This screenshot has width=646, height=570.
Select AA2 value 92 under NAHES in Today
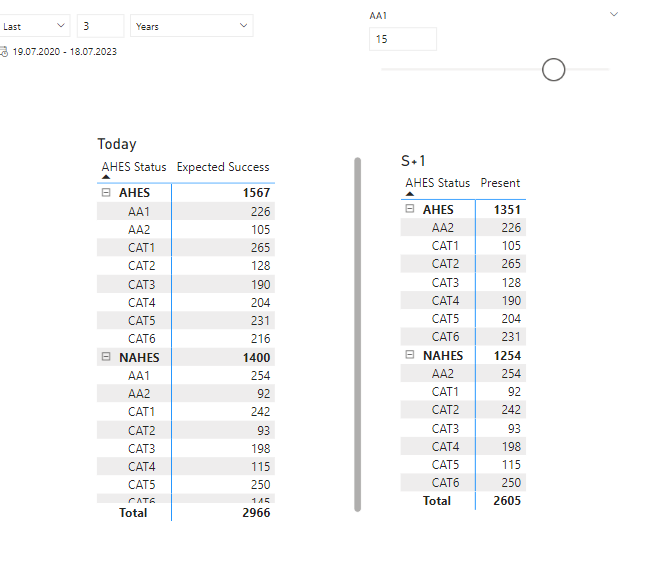pos(264,394)
